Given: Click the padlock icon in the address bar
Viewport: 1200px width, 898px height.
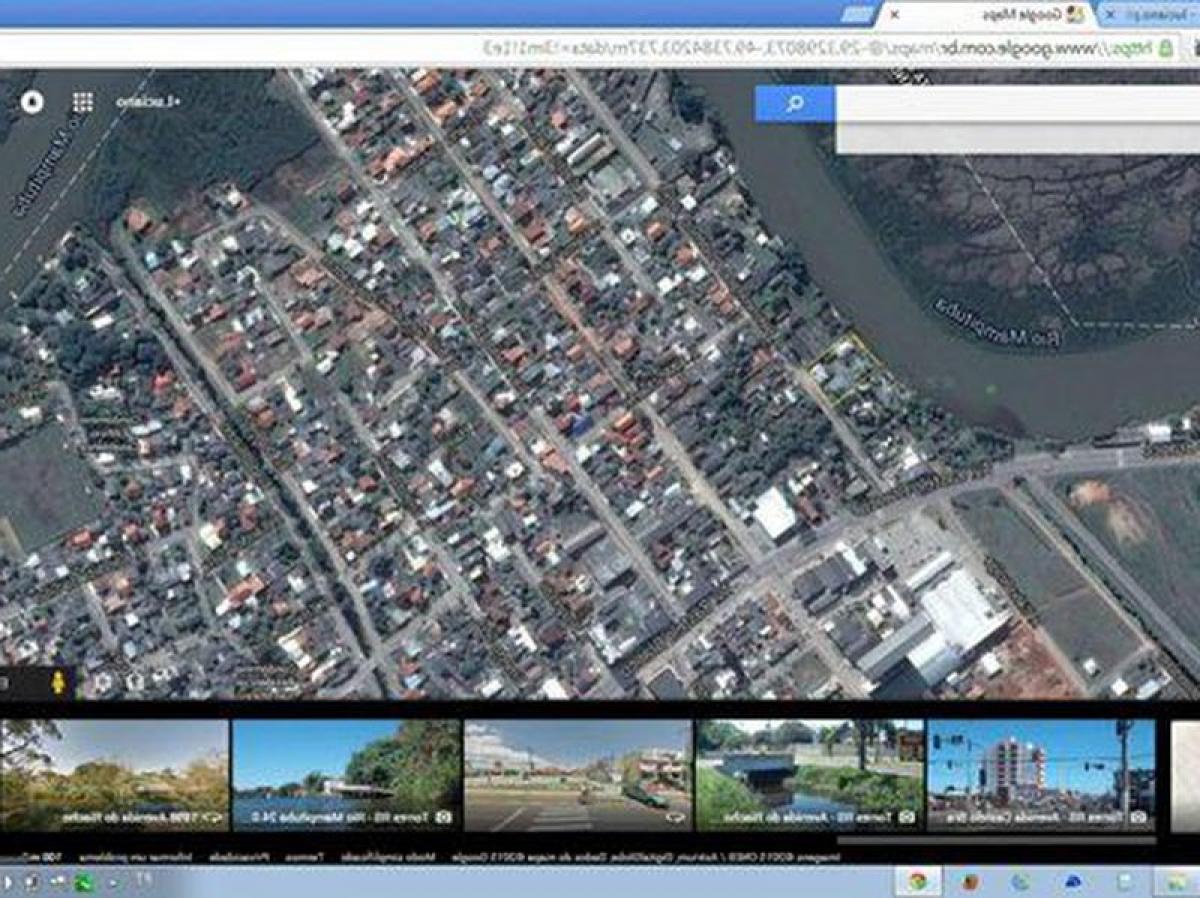Looking at the screenshot, I should click(1168, 47).
